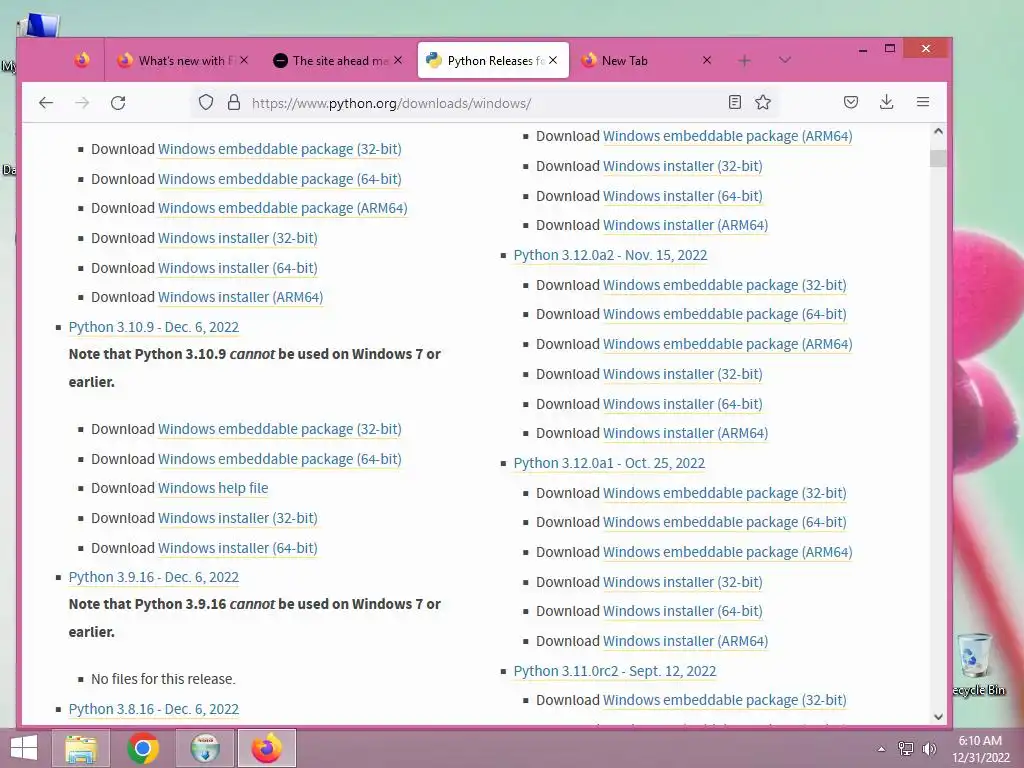
Task: Open Python 3.11.0rc2 - Sept. 12, 2022 release
Action: pyautogui.click(x=615, y=671)
